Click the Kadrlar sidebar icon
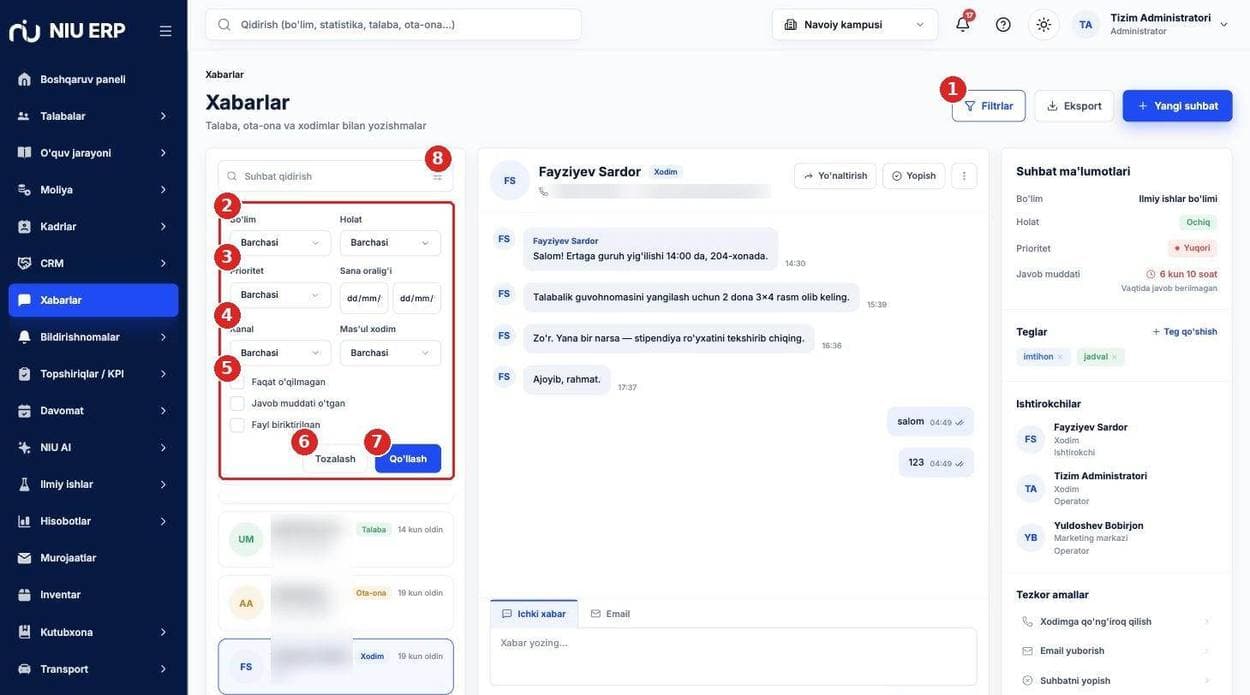 pos(24,227)
